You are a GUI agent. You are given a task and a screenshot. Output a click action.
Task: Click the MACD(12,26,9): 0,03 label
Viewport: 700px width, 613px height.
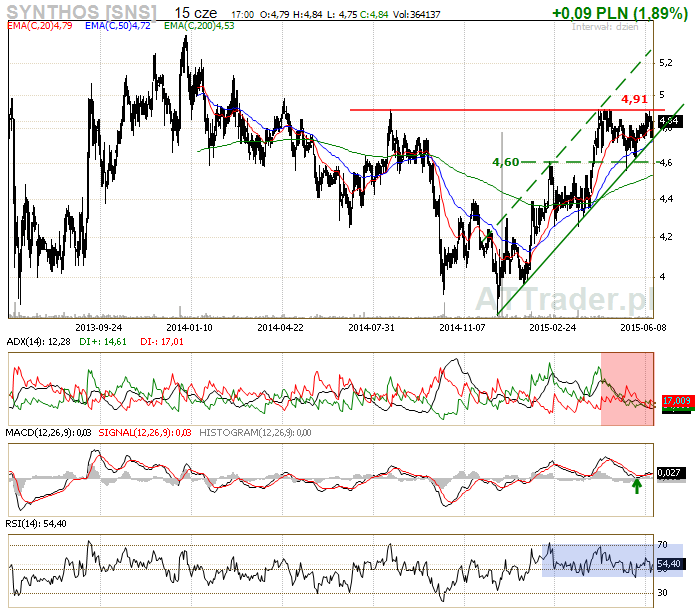pos(48,433)
